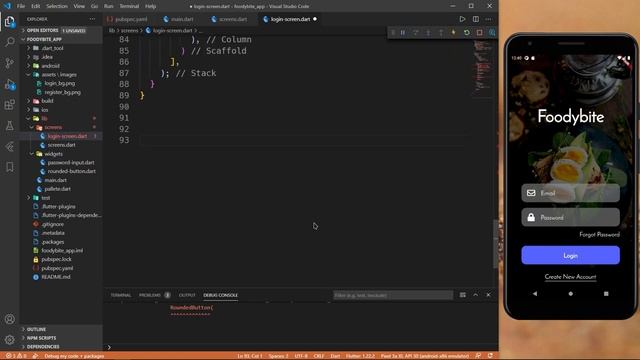Tap the Login button in emulator

click(570, 256)
